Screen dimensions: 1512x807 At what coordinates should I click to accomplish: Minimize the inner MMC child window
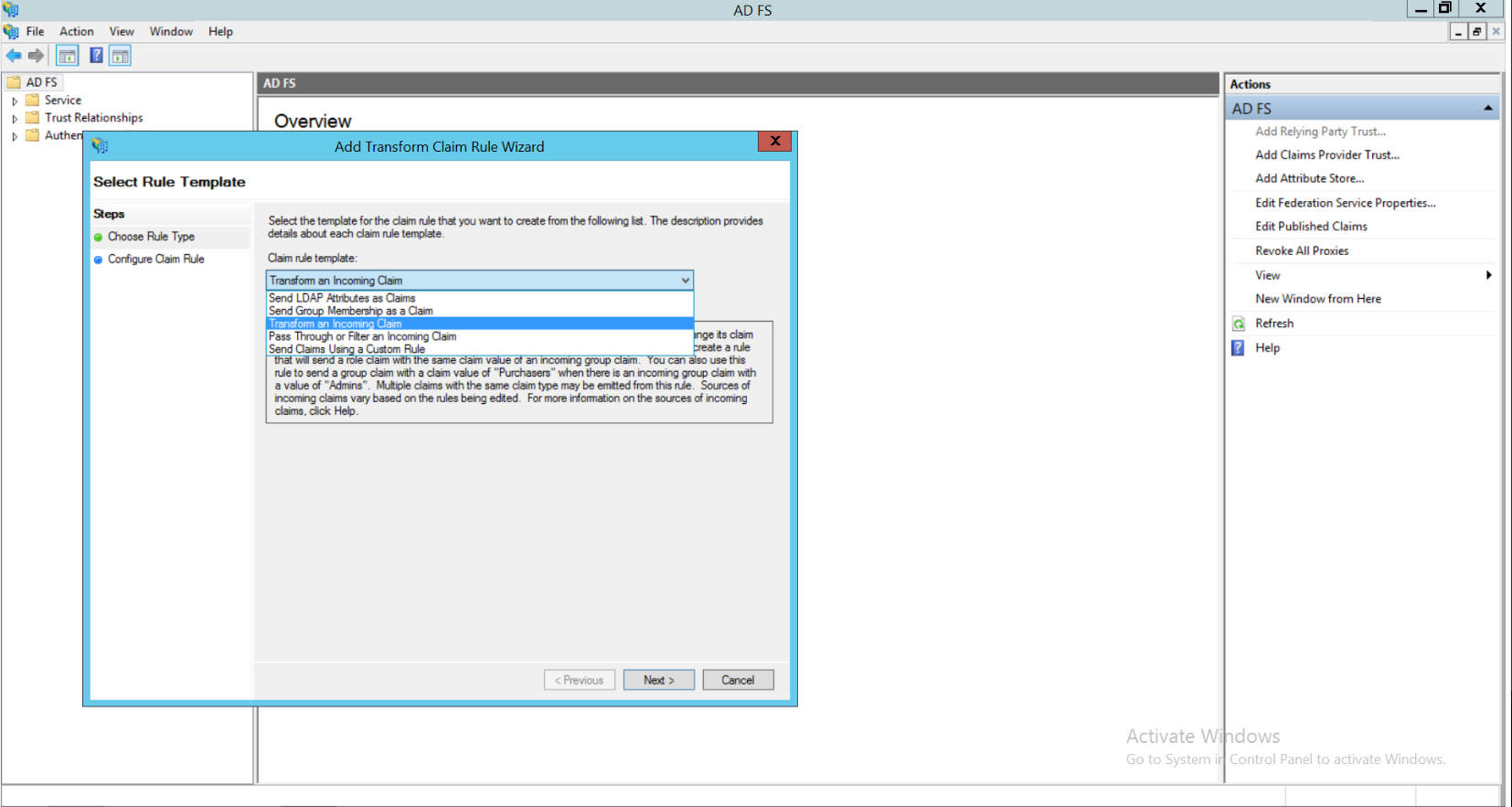[1459, 32]
